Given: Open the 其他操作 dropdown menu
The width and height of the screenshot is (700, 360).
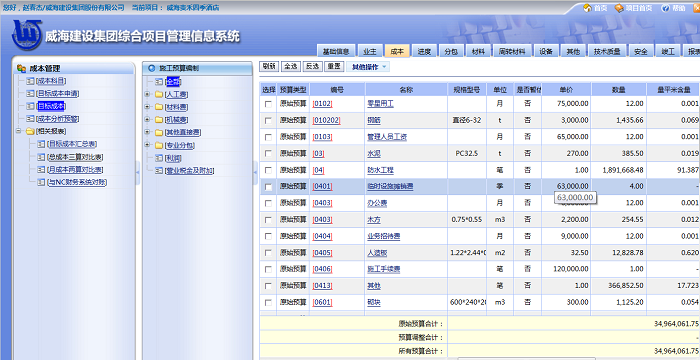Looking at the screenshot, I should [368, 67].
